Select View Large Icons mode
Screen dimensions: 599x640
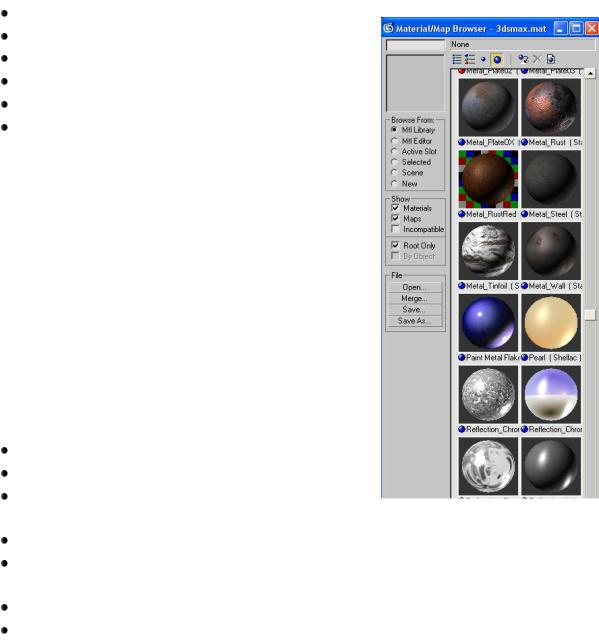point(497,60)
